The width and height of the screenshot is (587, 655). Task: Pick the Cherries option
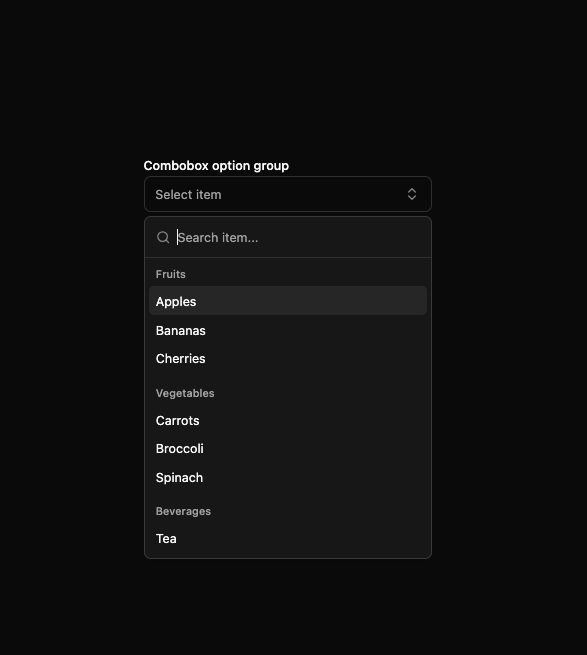287,358
